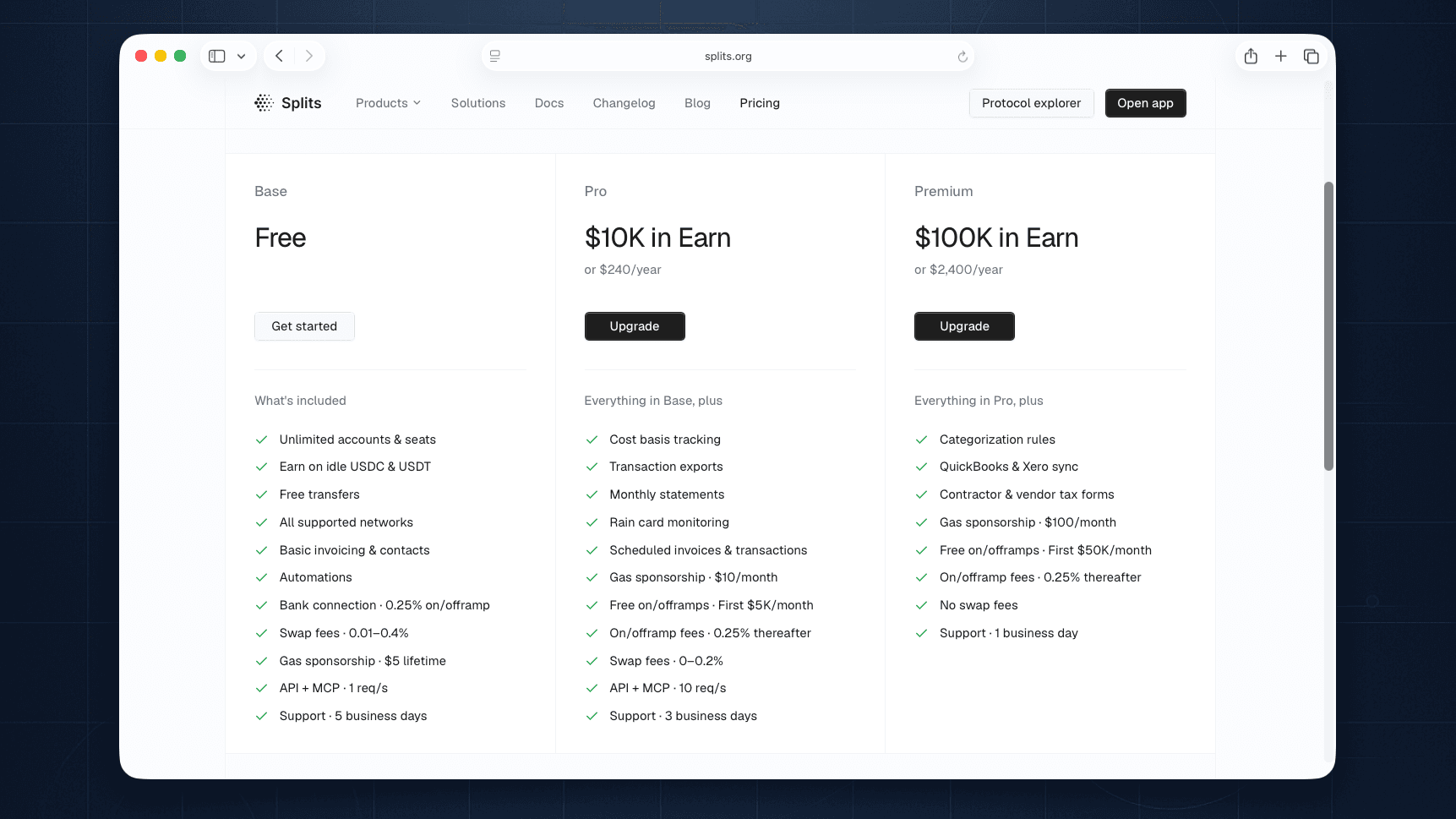Reload the page with the refresh icon
This screenshot has width=1456, height=819.
pyautogui.click(x=962, y=57)
